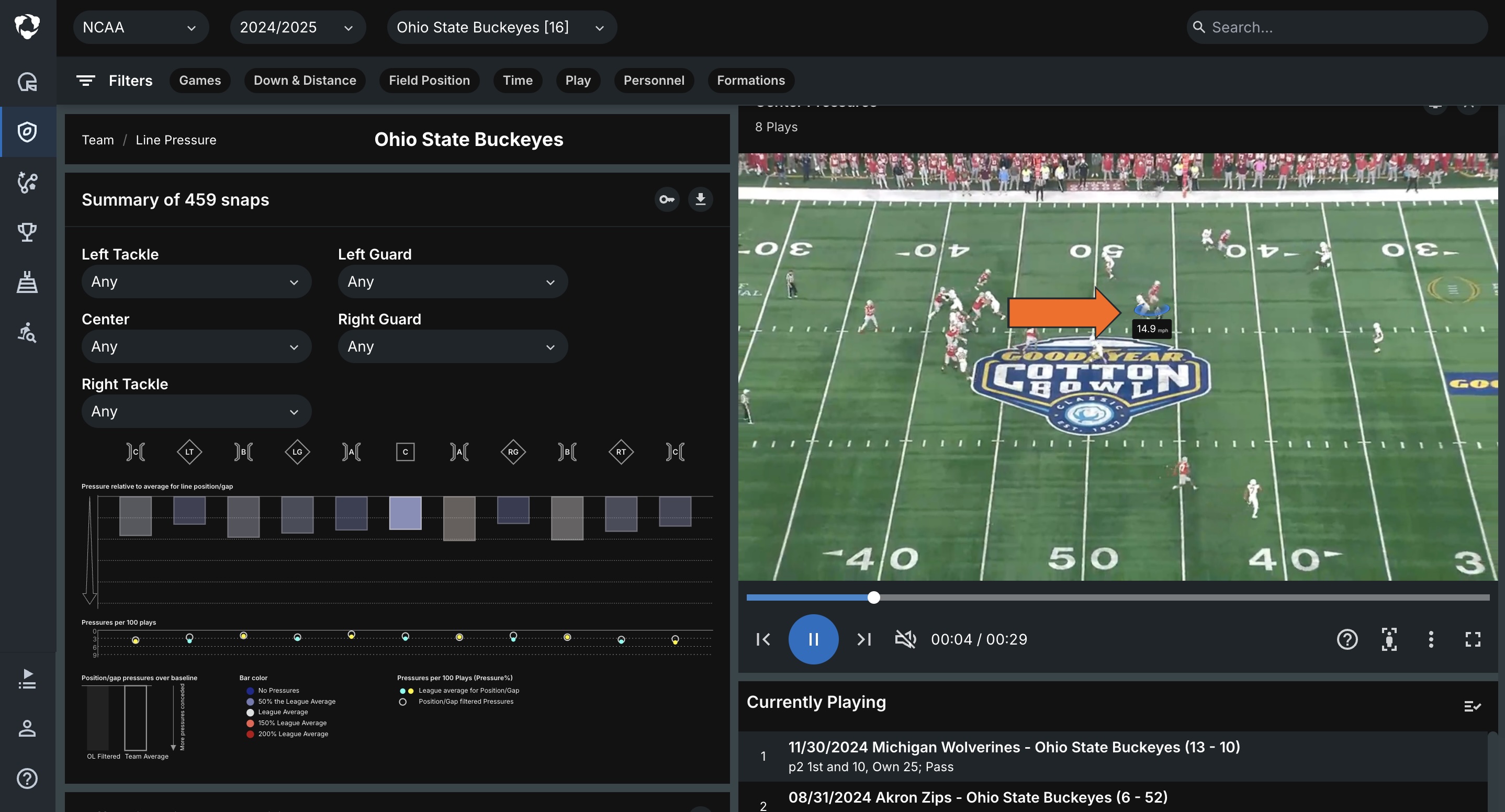Select the RG diamond position icon
The image size is (1505, 812).
point(513,452)
